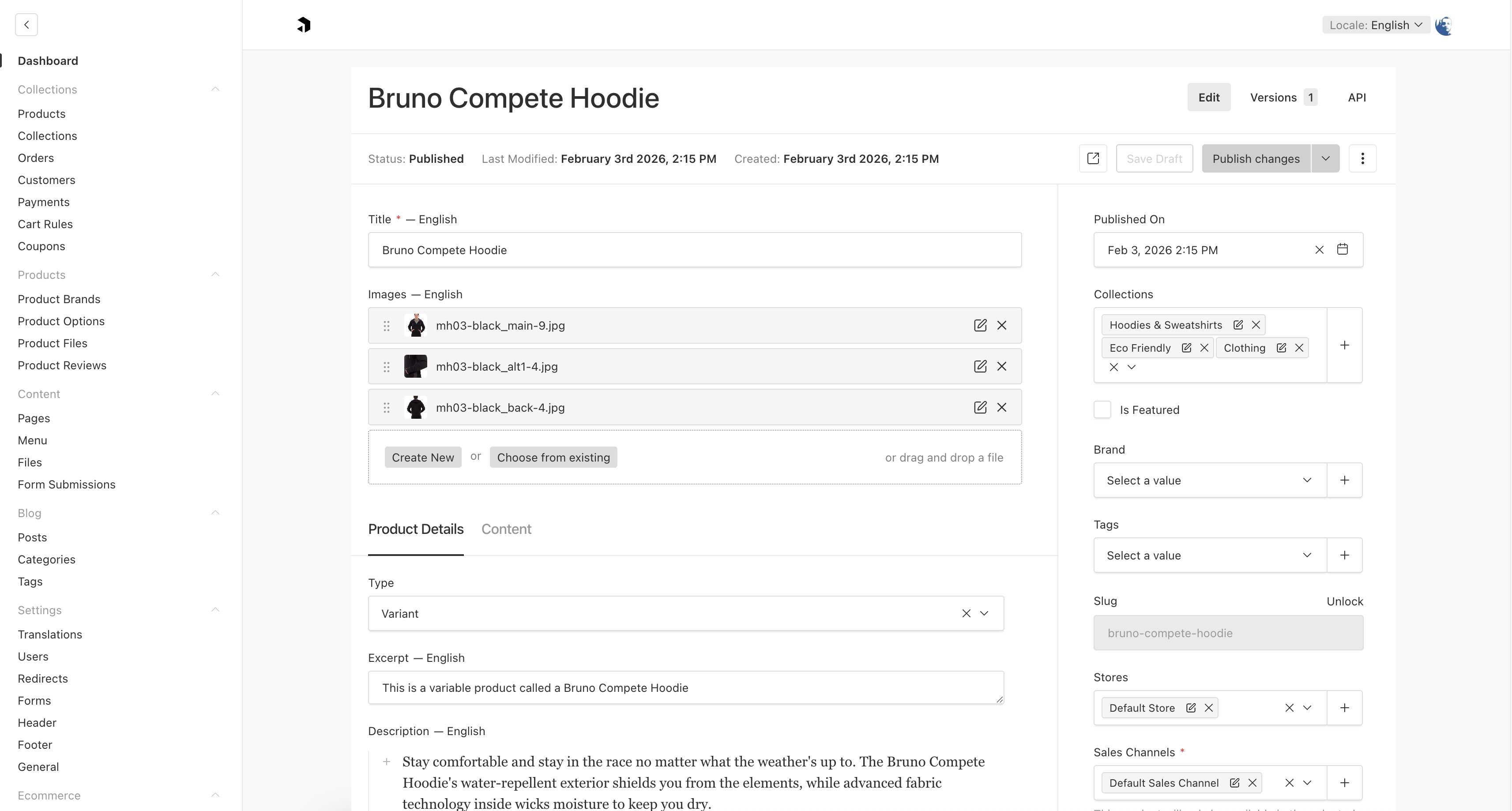
Task: Open the three-dot overflow menu near Publish changes
Action: point(1363,158)
